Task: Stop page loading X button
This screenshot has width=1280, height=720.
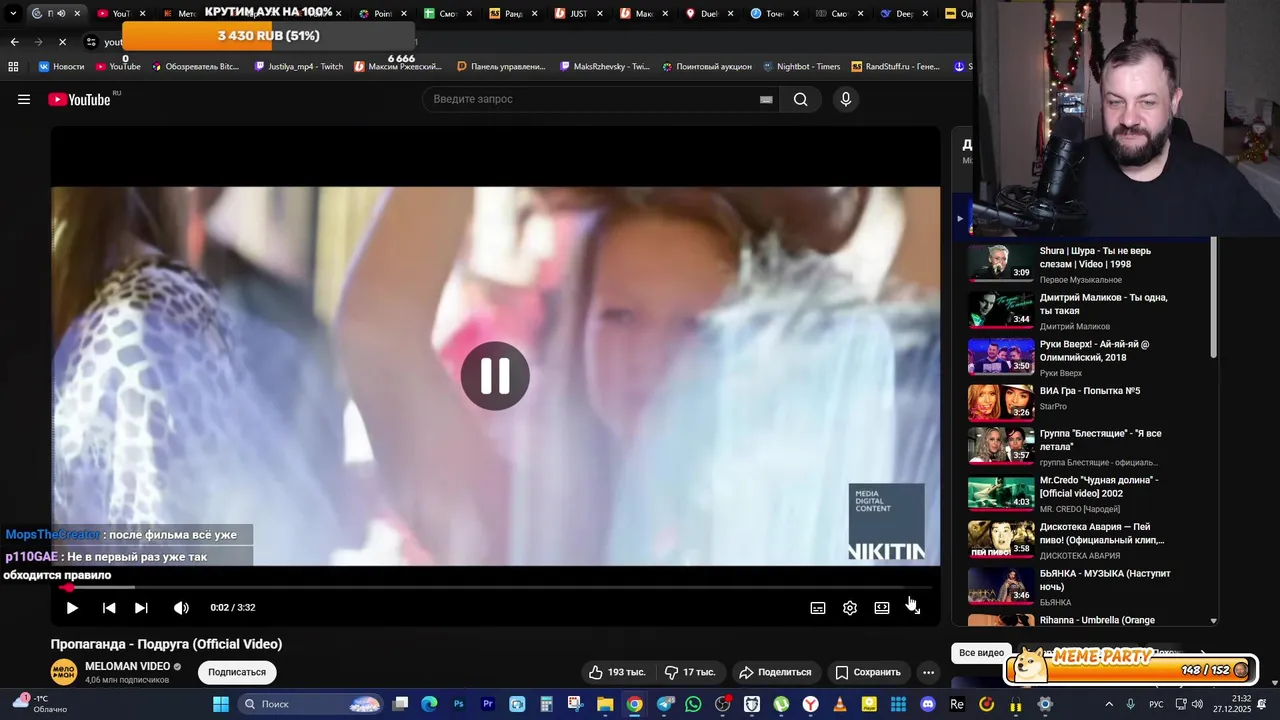Action: [x=62, y=42]
